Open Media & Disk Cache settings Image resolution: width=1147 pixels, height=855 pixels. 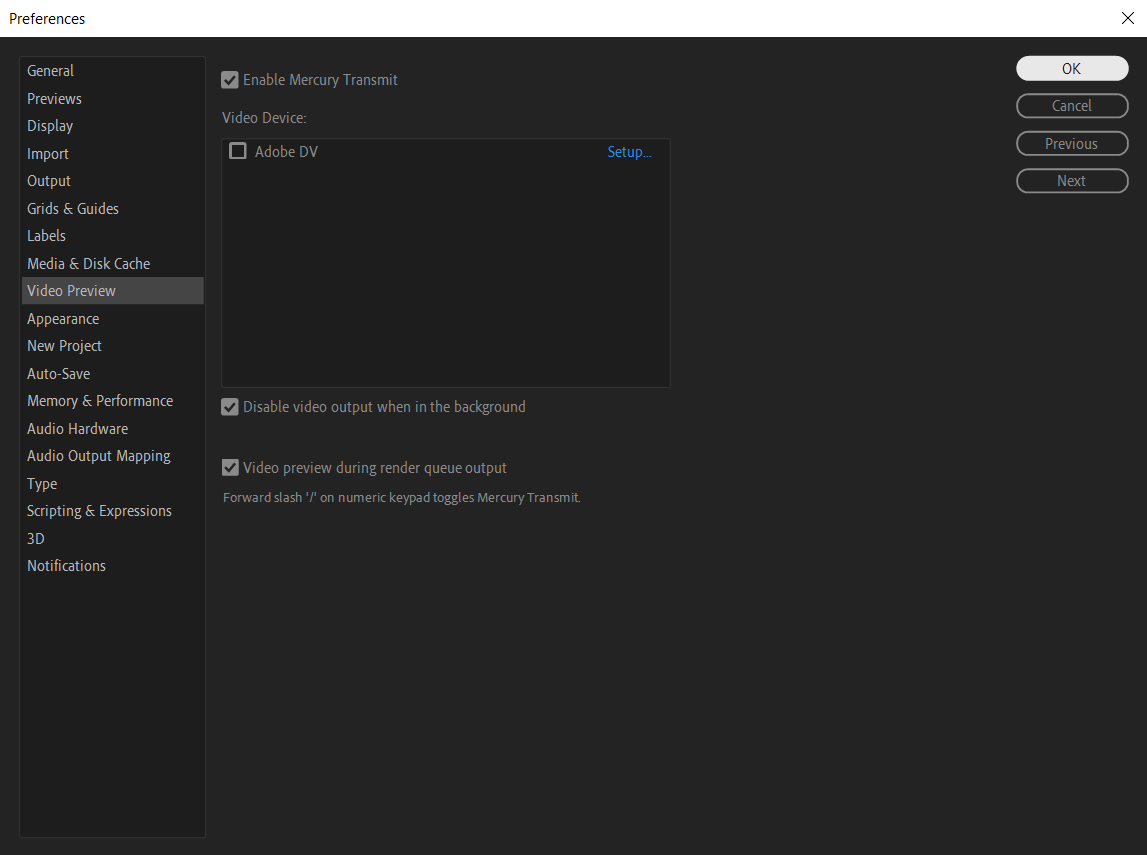[x=89, y=264]
